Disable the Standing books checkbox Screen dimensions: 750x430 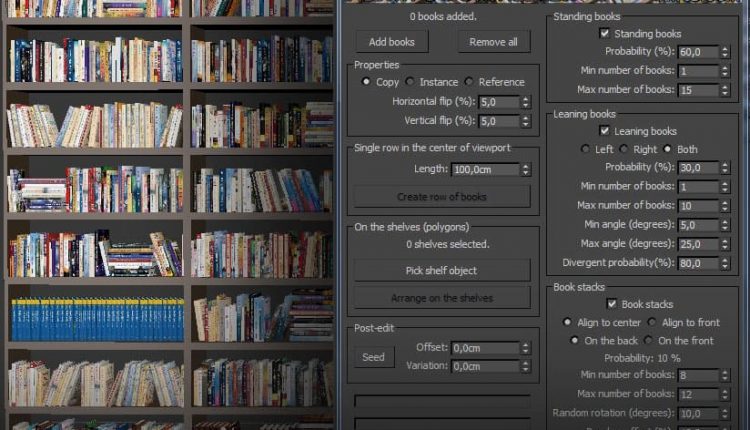pos(605,34)
